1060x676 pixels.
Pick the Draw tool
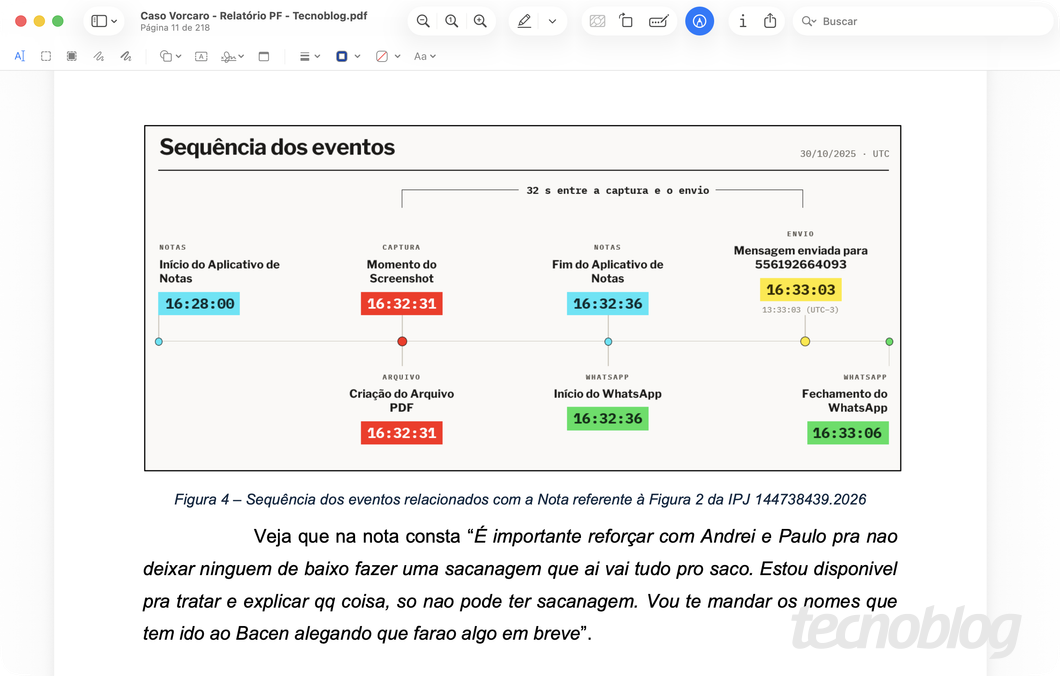pos(126,56)
